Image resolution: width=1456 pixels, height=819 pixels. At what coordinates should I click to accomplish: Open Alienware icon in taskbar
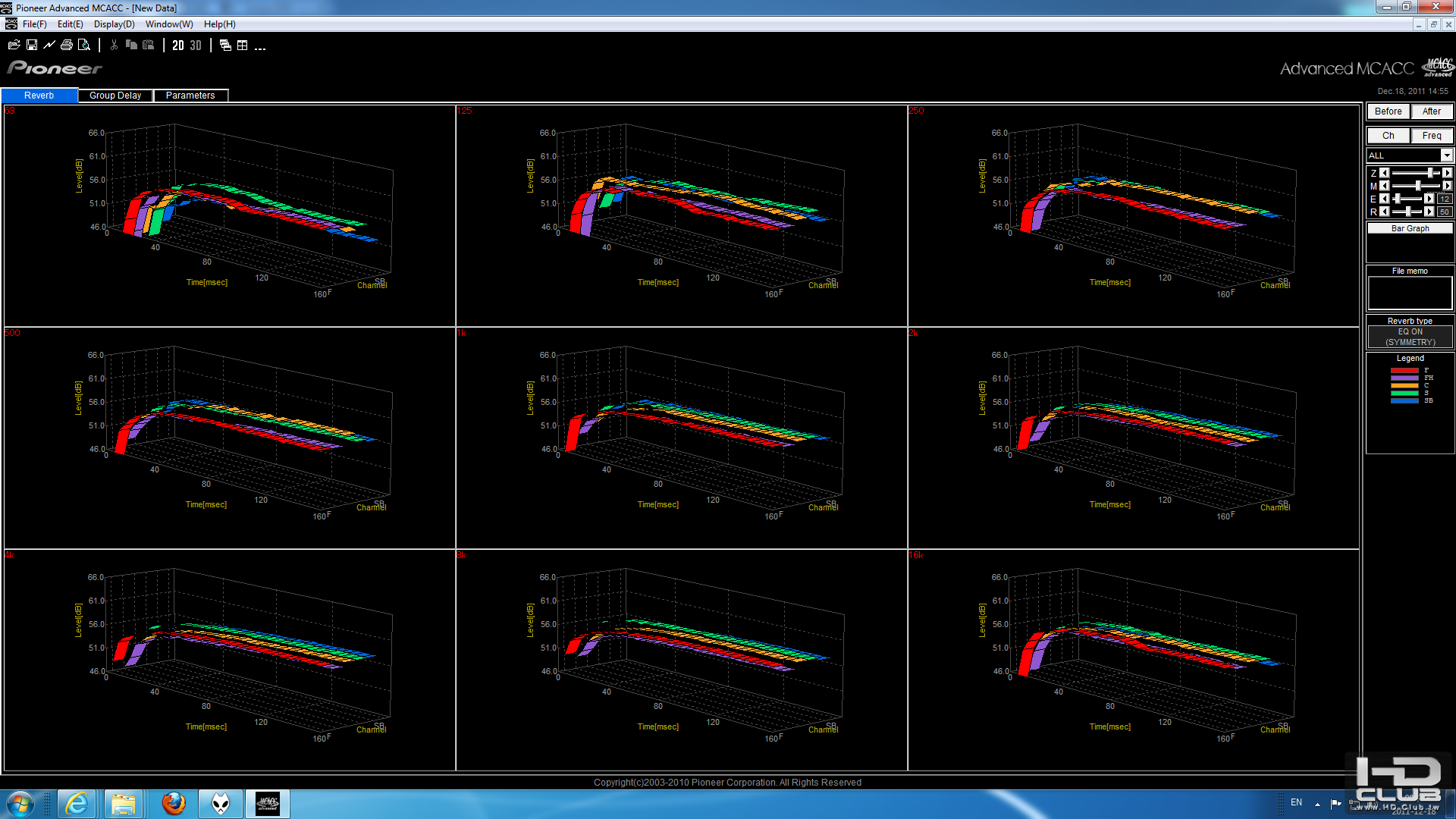tap(221, 804)
